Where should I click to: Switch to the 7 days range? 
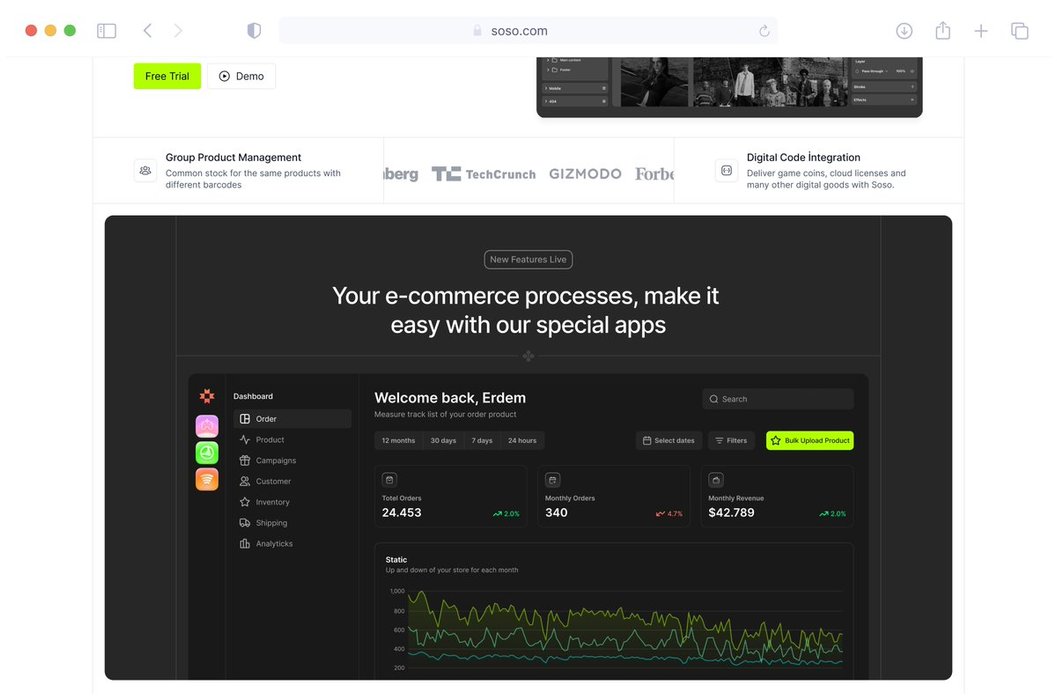pyautogui.click(x=482, y=440)
